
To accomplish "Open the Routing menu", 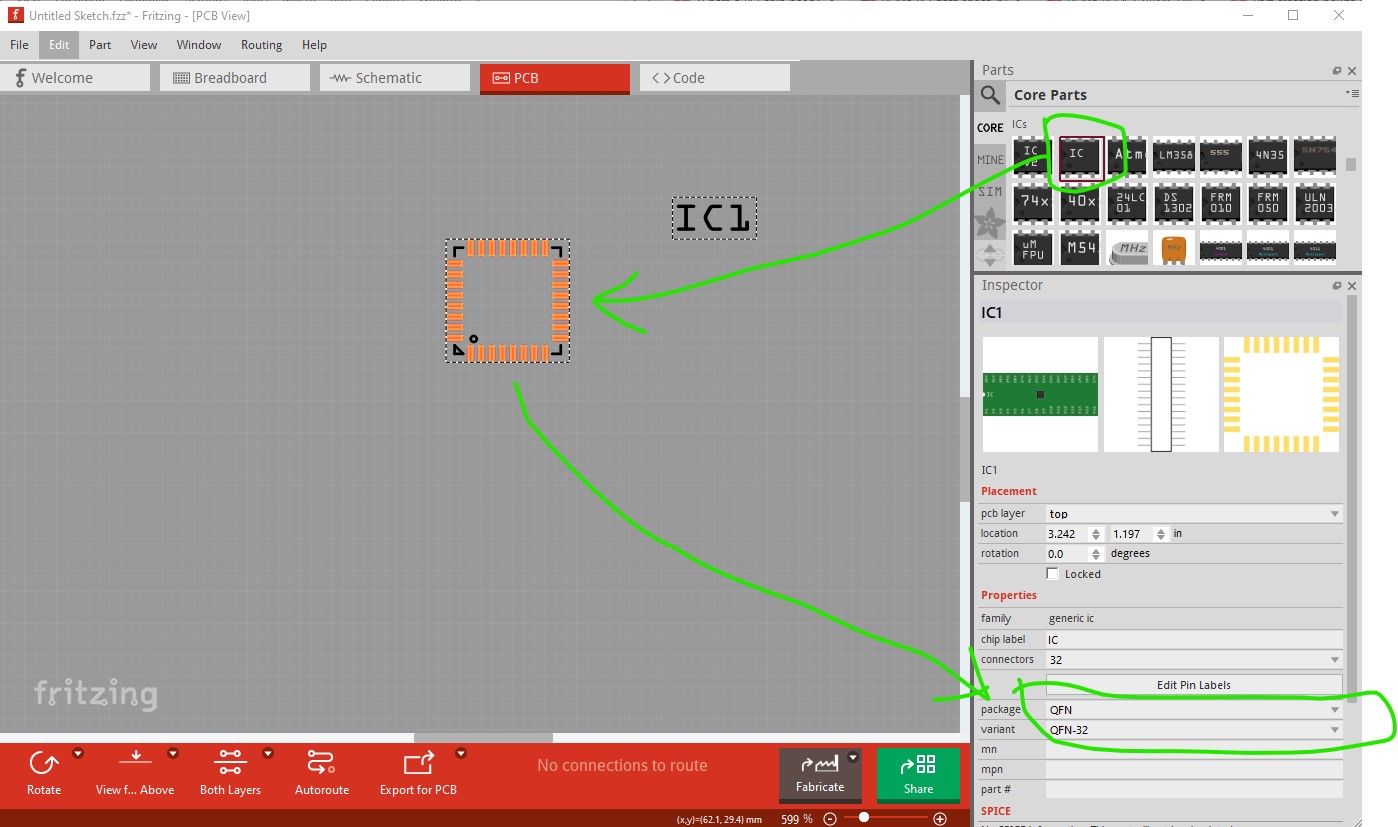I will coord(261,45).
